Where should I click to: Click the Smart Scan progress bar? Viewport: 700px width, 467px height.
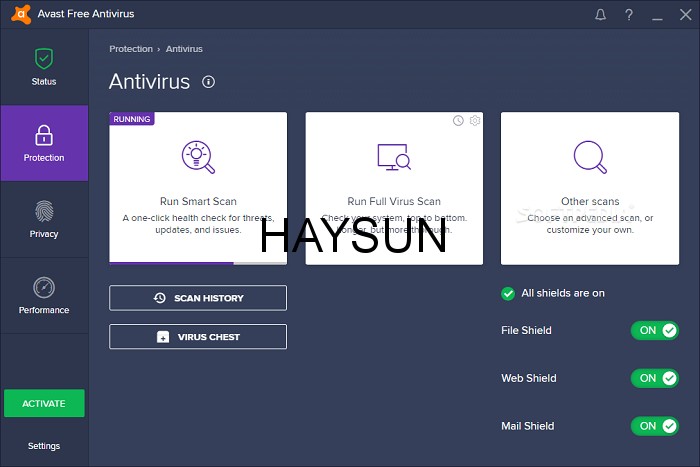point(198,263)
